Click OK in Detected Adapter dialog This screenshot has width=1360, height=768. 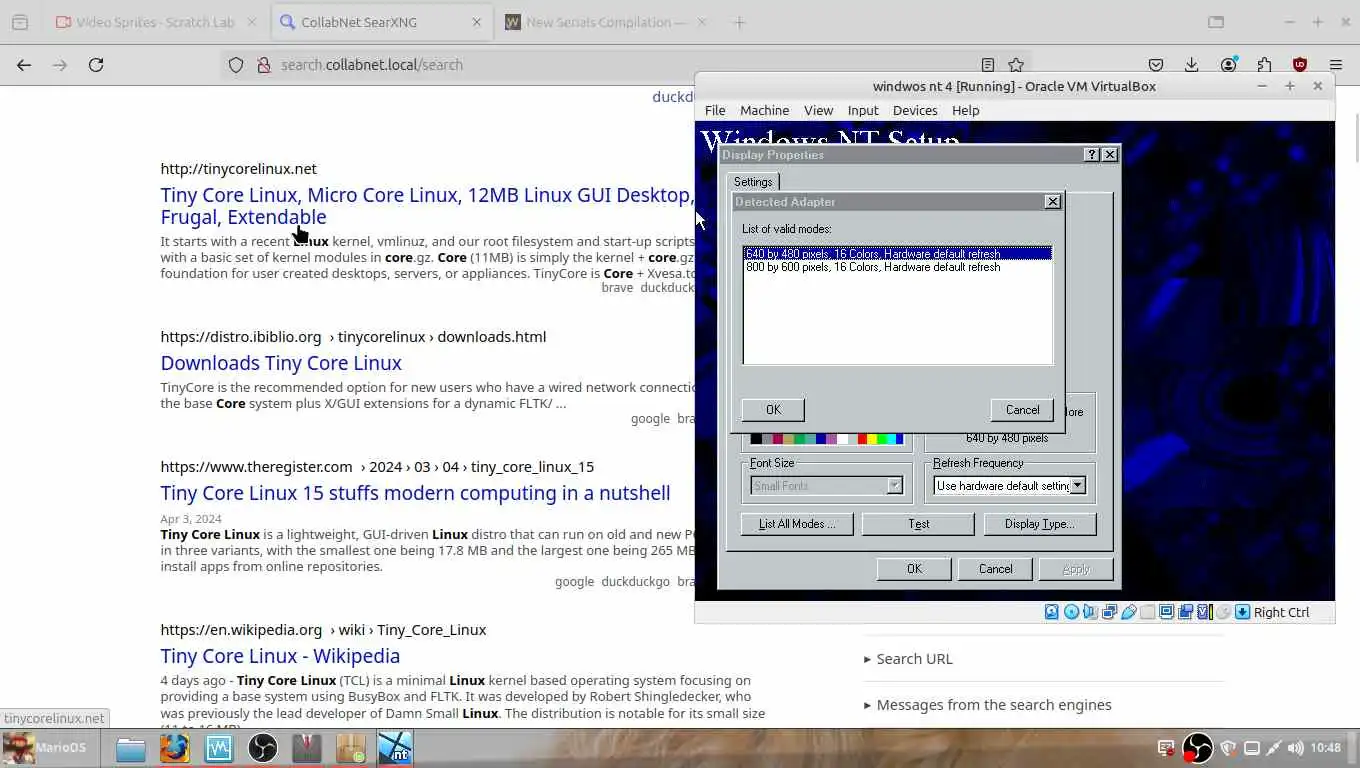pyautogui.click(x=773, y=410)
